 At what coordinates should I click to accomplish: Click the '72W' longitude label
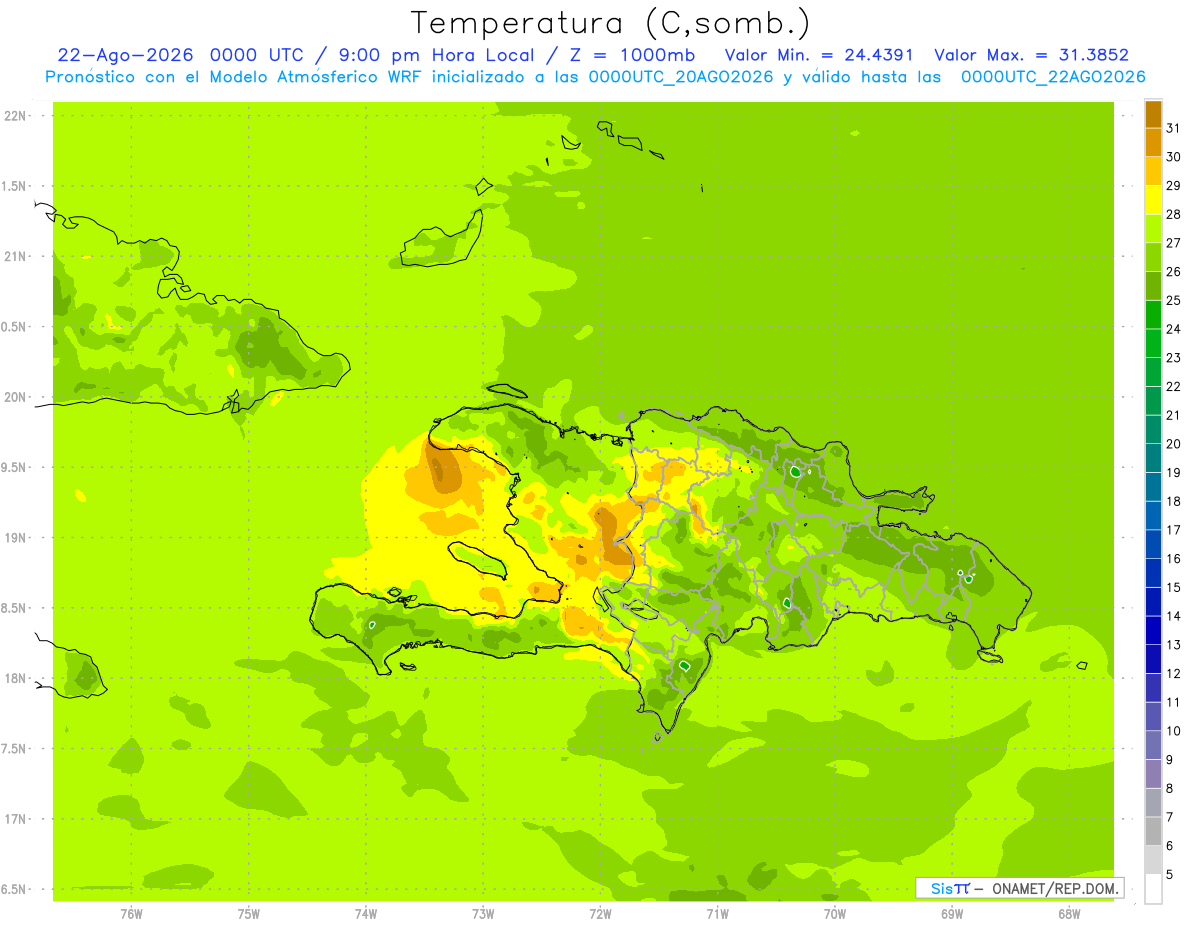pyautogui.click(x=600, y=914)
